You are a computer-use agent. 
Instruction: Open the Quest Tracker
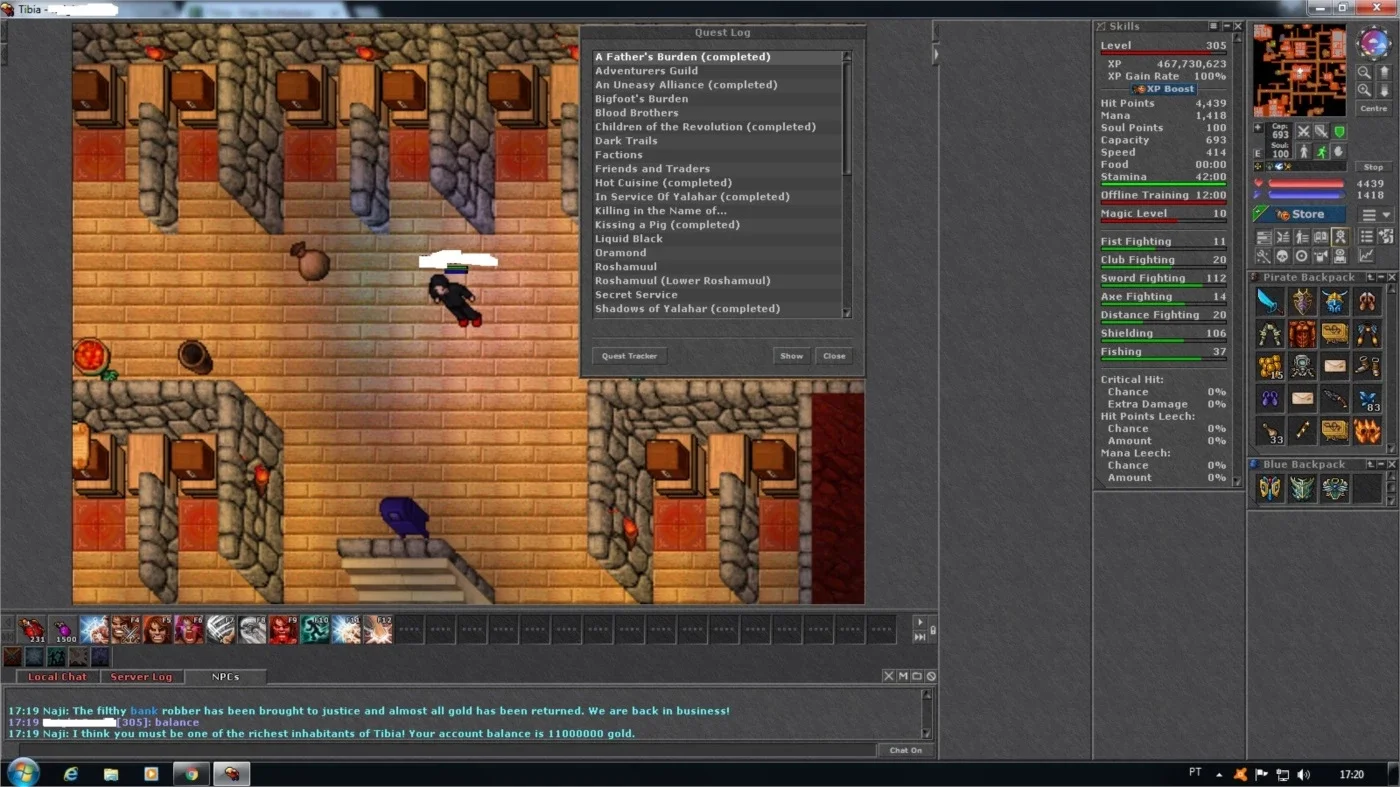tap(629, 355)
